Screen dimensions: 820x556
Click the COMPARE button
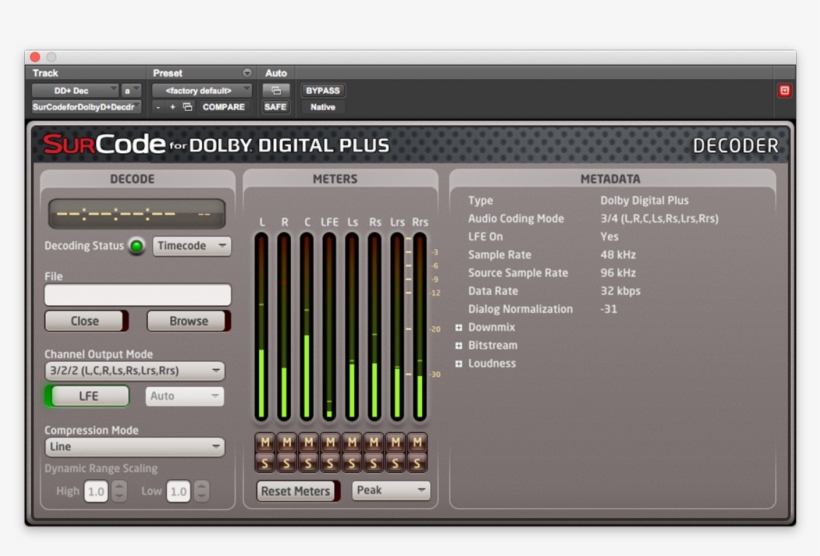click(x=224, y=107)
